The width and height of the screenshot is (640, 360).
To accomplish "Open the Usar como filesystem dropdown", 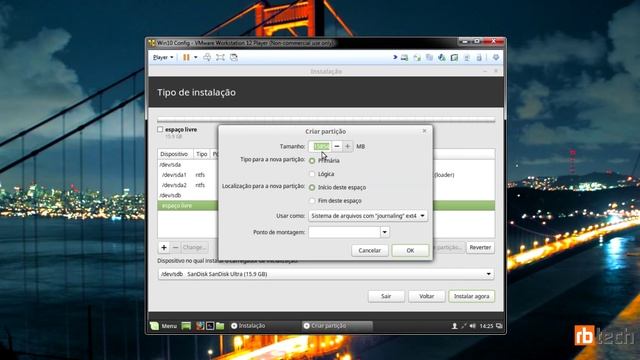I will click(368, 216).
